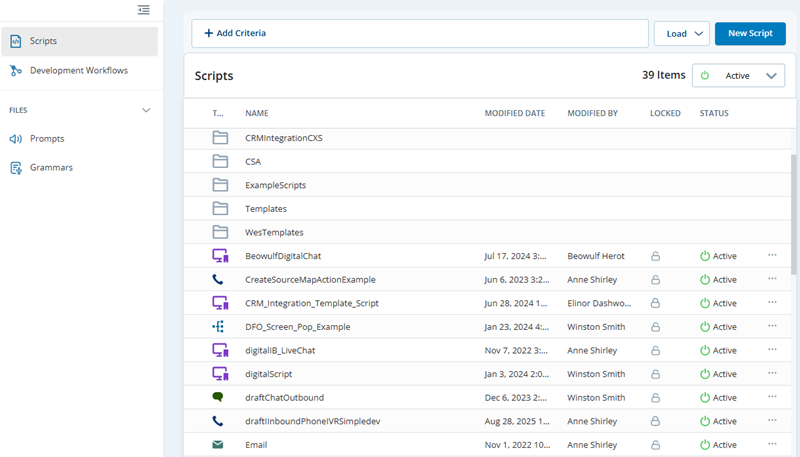Go to Prompts in the sidebar
Image resolution: width=800 pixels, height=457 pixels.
pyautogui.click(x=47, y=139)
